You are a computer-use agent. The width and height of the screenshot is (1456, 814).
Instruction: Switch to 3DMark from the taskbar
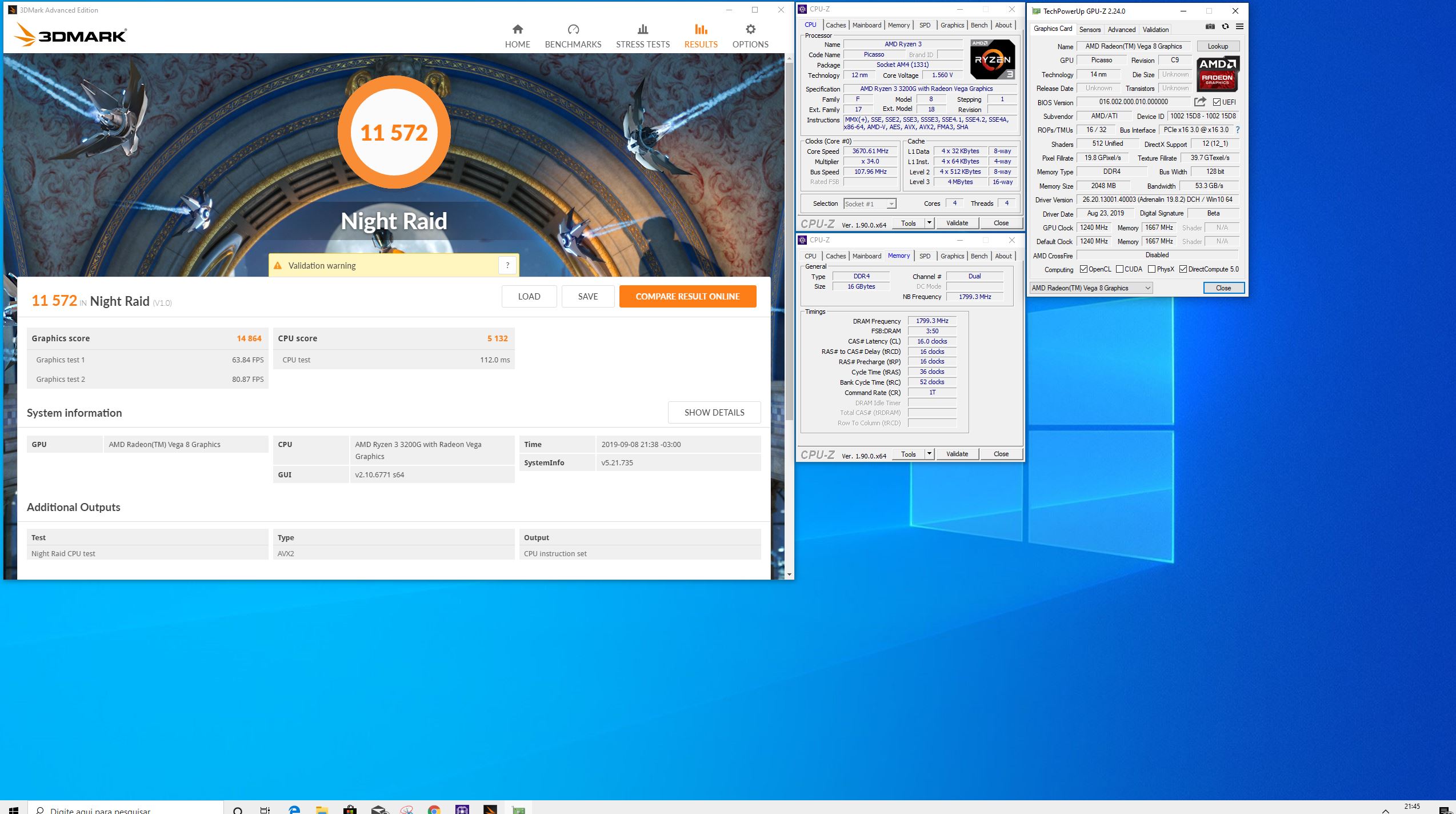(490, 810)
